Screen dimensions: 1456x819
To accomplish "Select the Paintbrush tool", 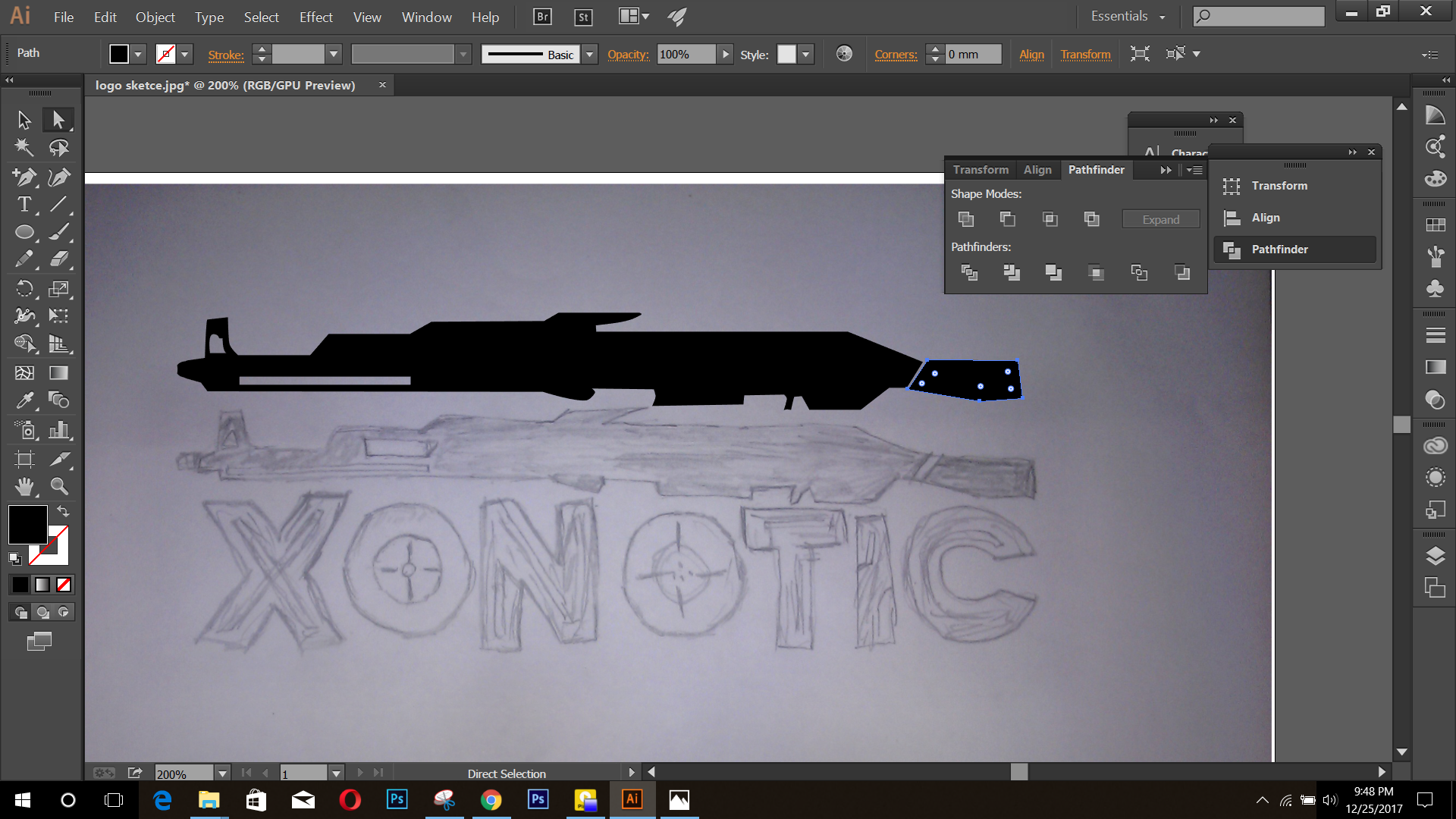I will pyautogui.click(x=58, y=232).
